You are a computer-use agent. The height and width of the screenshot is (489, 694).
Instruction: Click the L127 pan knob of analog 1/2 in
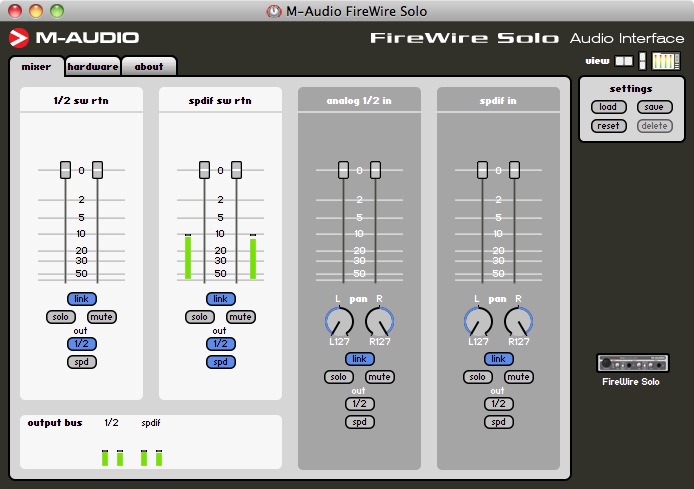[339, 322]
